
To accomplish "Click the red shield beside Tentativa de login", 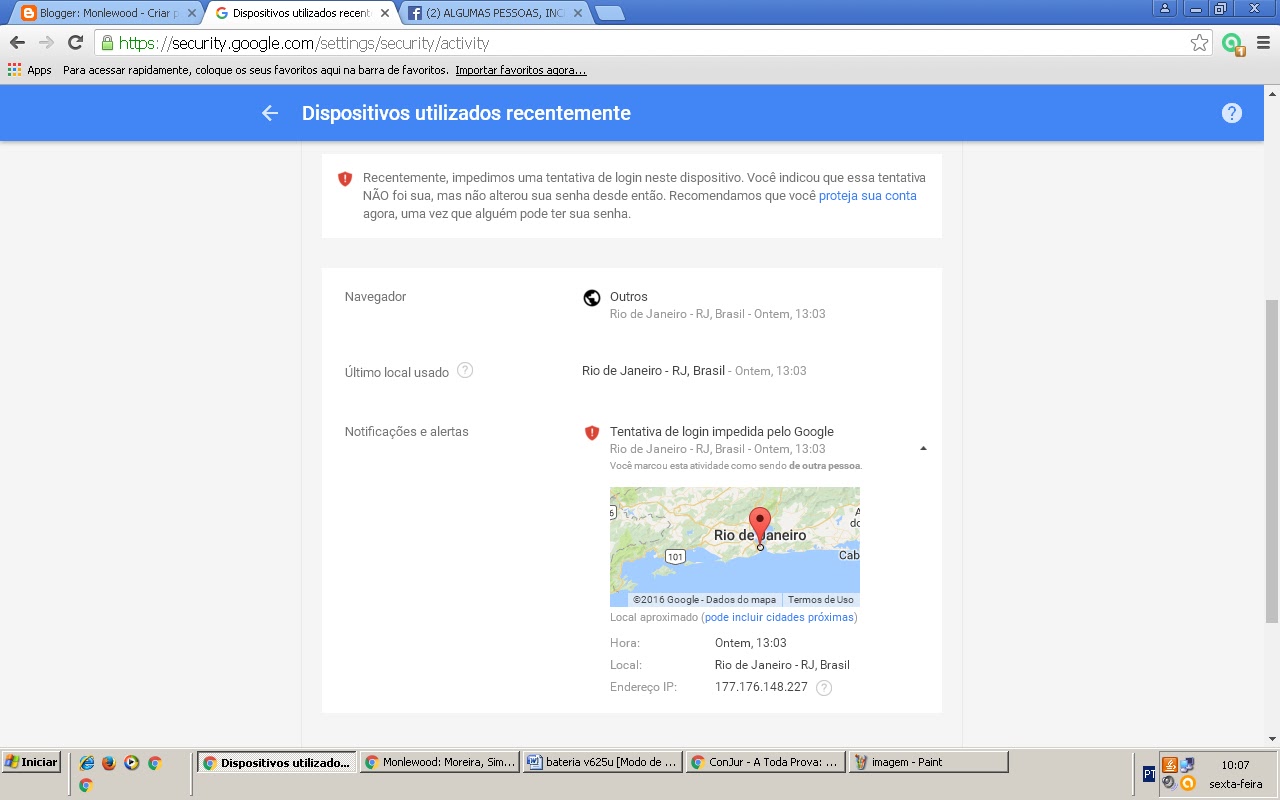I will pyautogui.click(x=592, y=432).
